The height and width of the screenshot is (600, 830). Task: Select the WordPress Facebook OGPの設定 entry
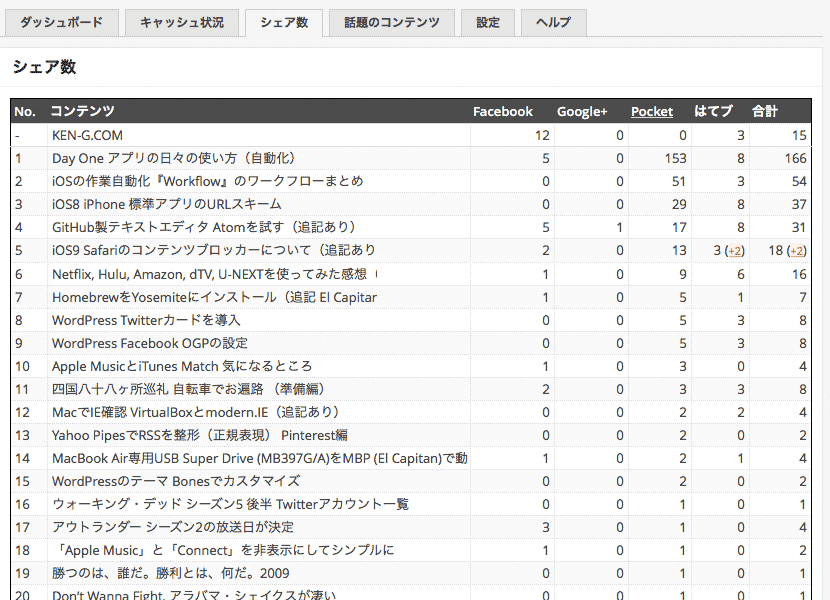tap(150, 343)
